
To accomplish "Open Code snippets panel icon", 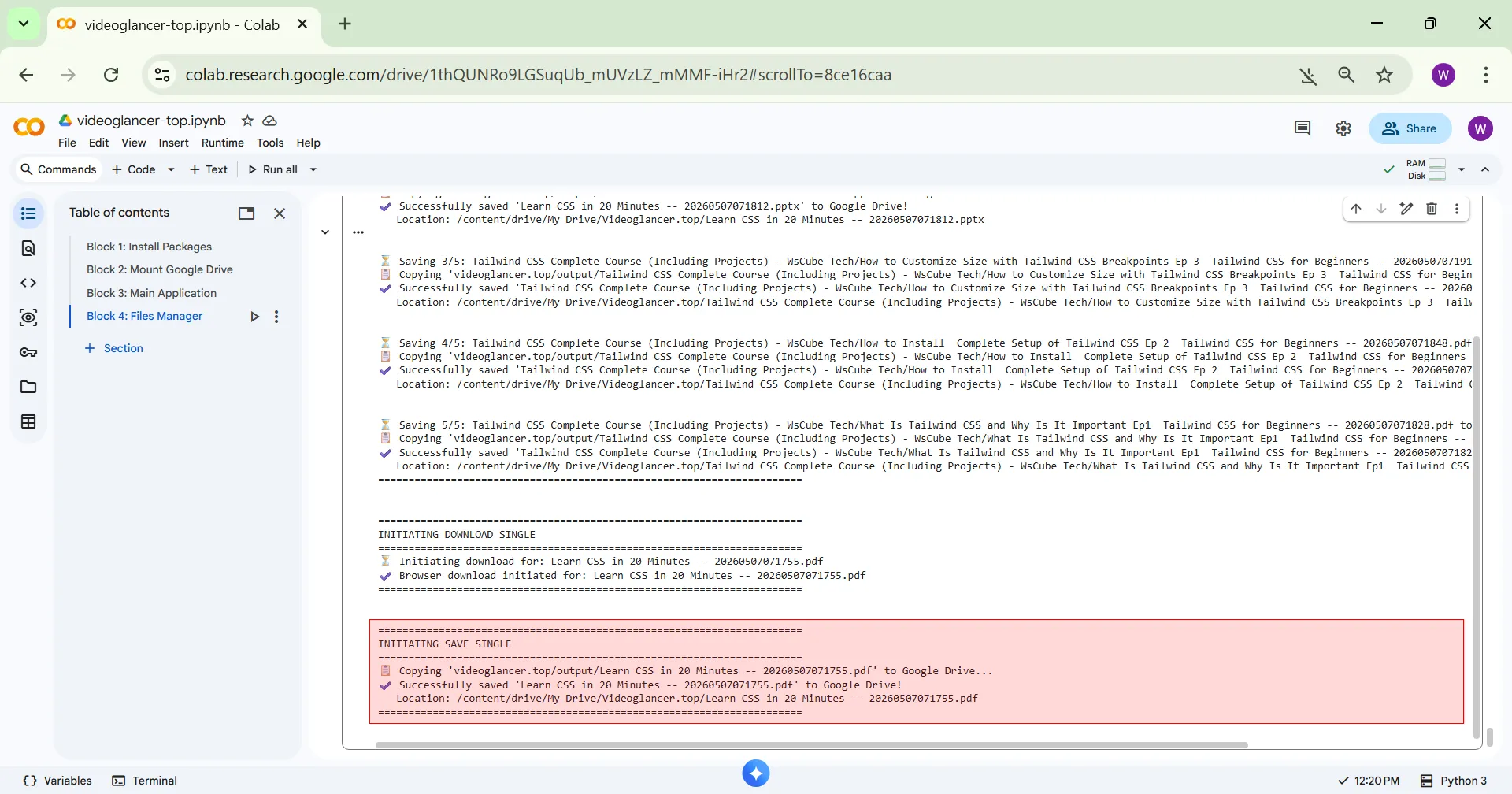I will [28, 283].
